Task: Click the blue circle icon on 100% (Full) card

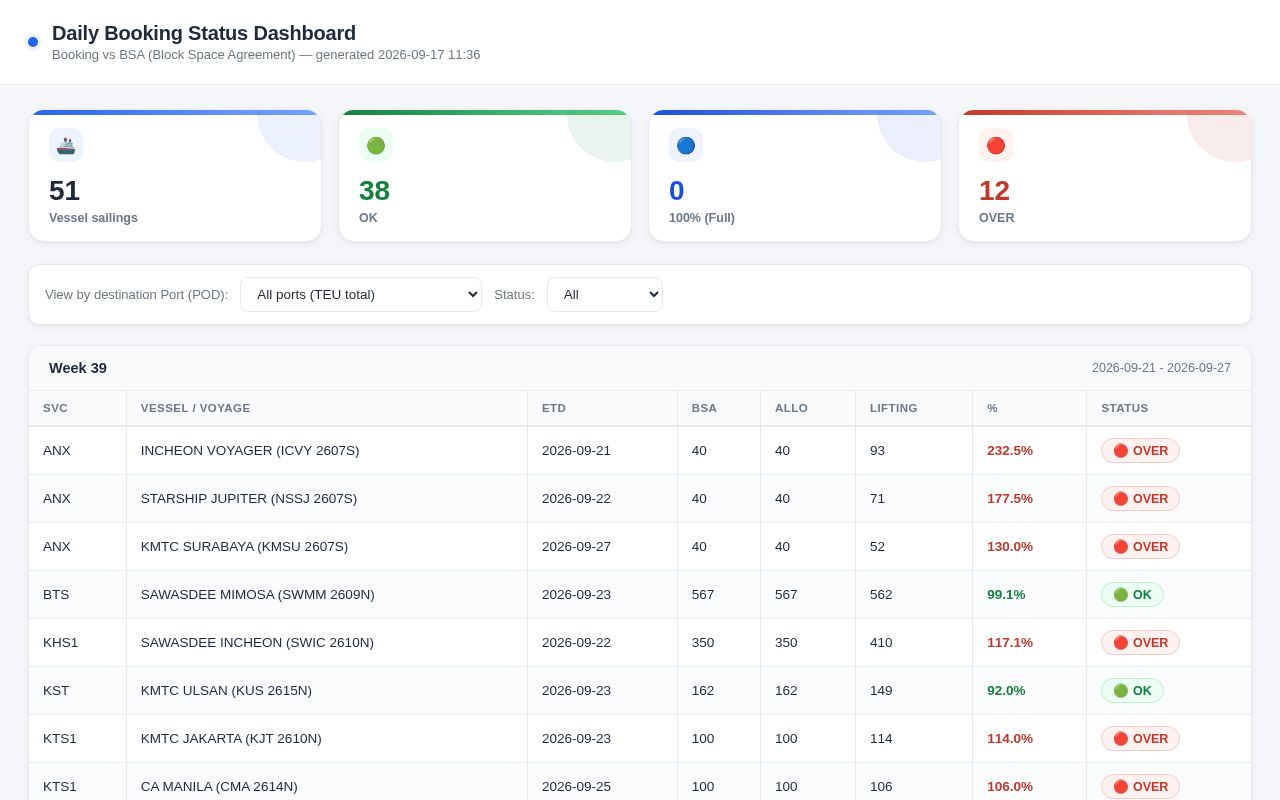Action: coord(686,145)
